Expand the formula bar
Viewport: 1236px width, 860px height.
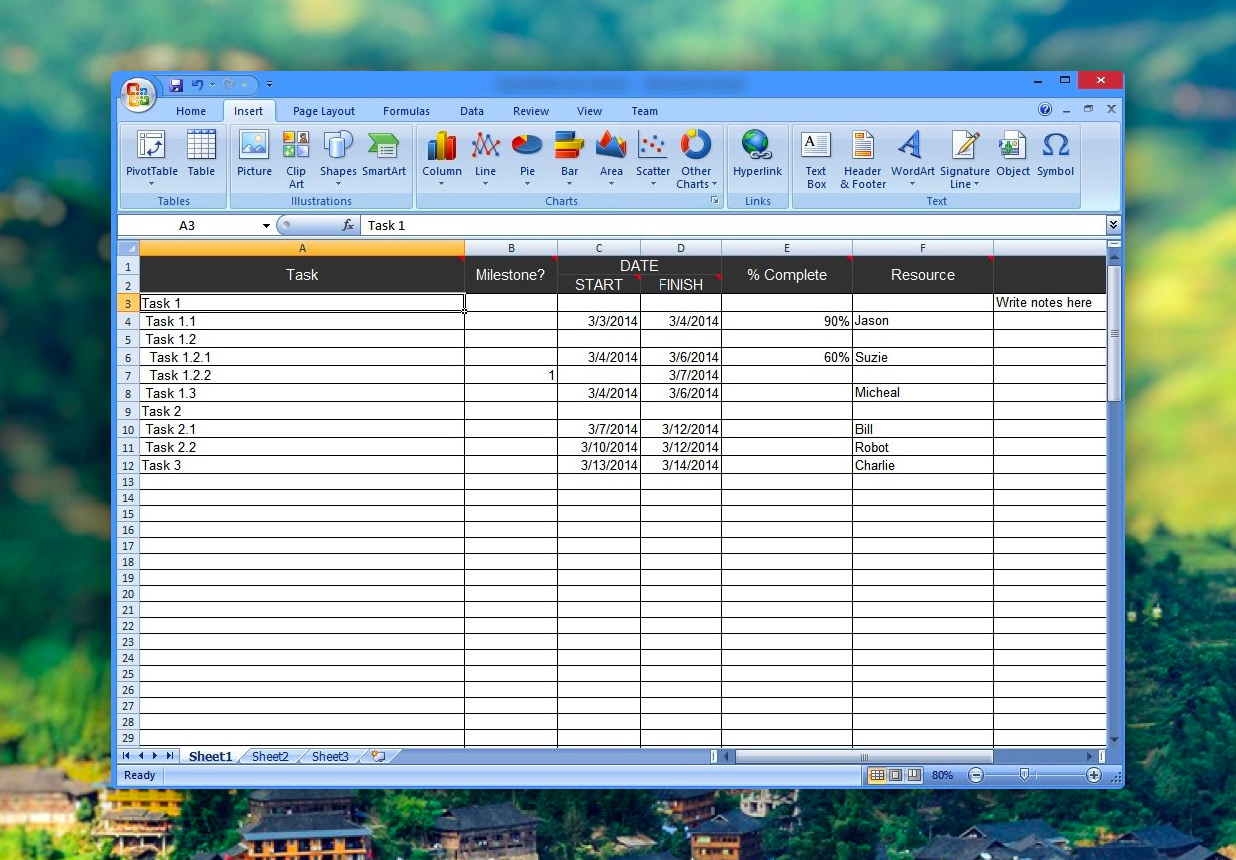tap(1113, 226)
